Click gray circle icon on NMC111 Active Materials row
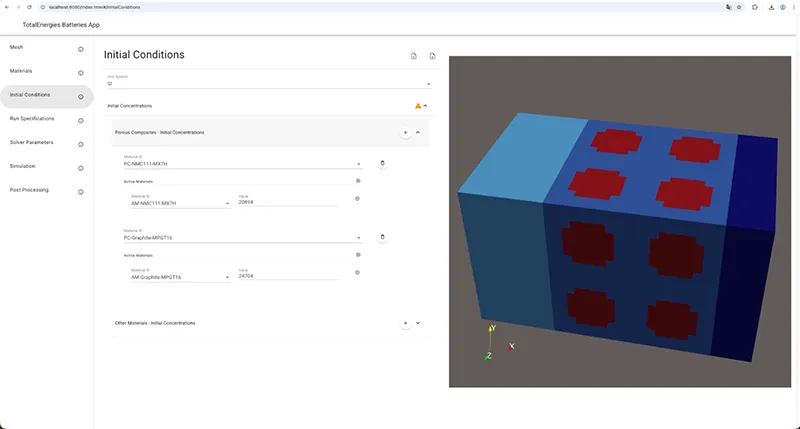Image resolution: width=800 pixels, height=429 pixels. click(358, 181)
